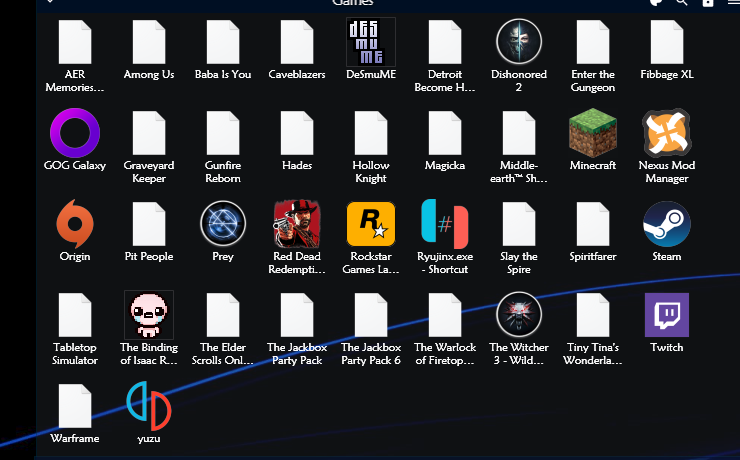Launch Ryujinx.exe shortcut icon
Image resolution: width=740 pixels, height=460 pixels.
click(445, 224)
